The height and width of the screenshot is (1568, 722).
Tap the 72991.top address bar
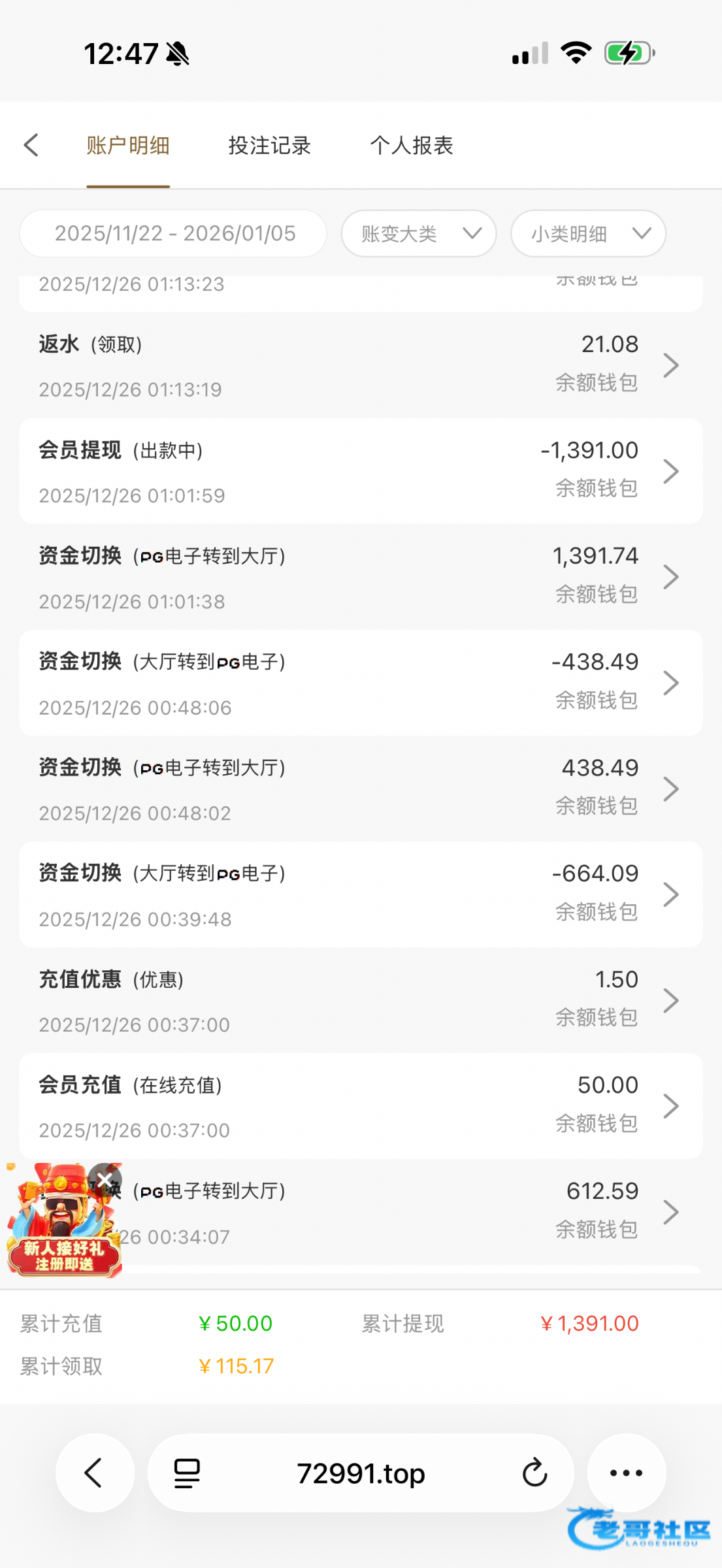click(361, 1473)
